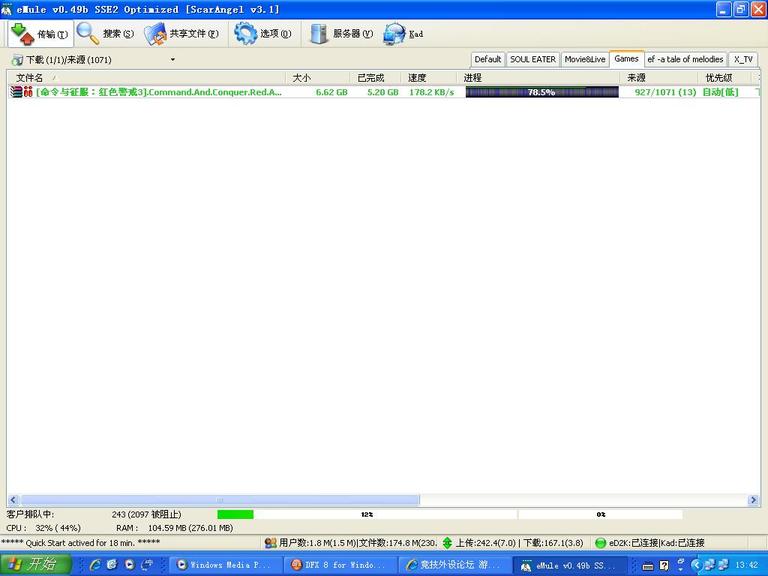Image resolution: width=768 pixels, height=576 pixels.
Task: Open the 传输 (Transfers) toolbar button
Action: click(x=40, y=34)
